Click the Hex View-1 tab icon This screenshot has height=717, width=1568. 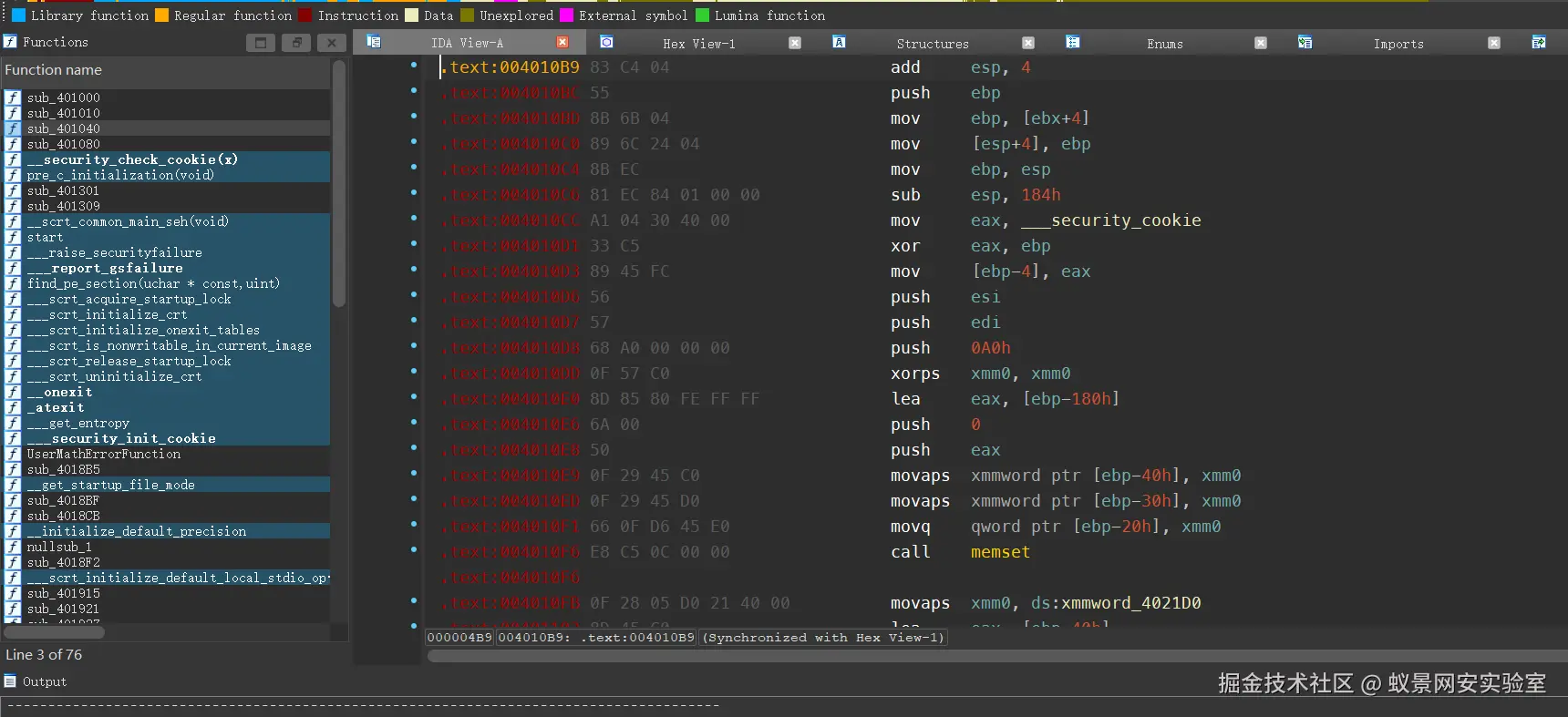pos(606,42)
